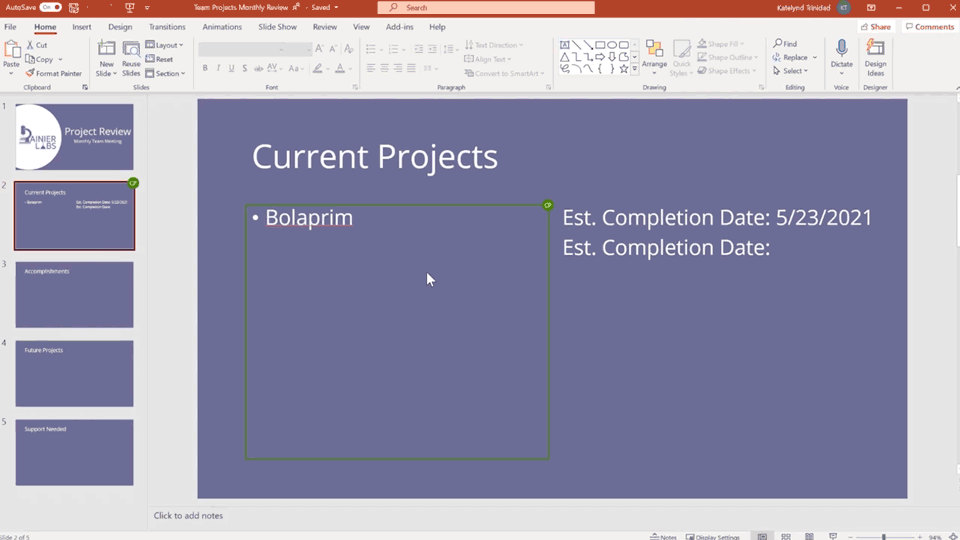Image resolution: width=960 pixels, height=540 pixels.
Task: Open Reuse Slides pane
Action: pos(131,59)
